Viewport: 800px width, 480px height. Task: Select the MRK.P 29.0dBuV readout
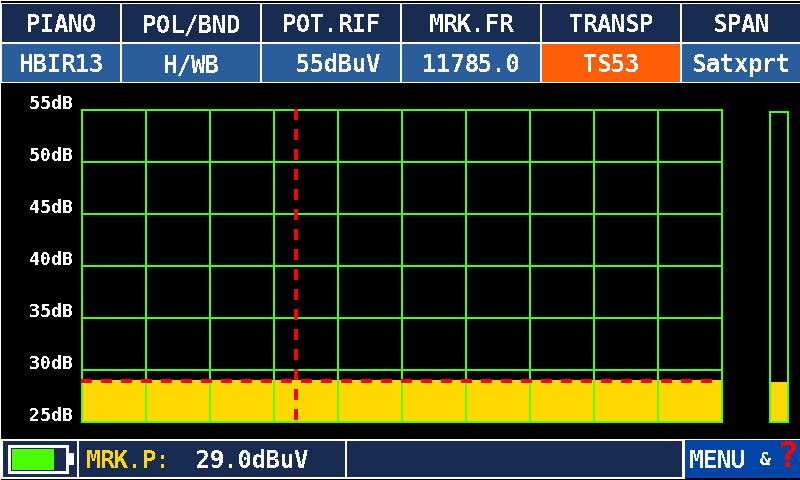point(212,459)
